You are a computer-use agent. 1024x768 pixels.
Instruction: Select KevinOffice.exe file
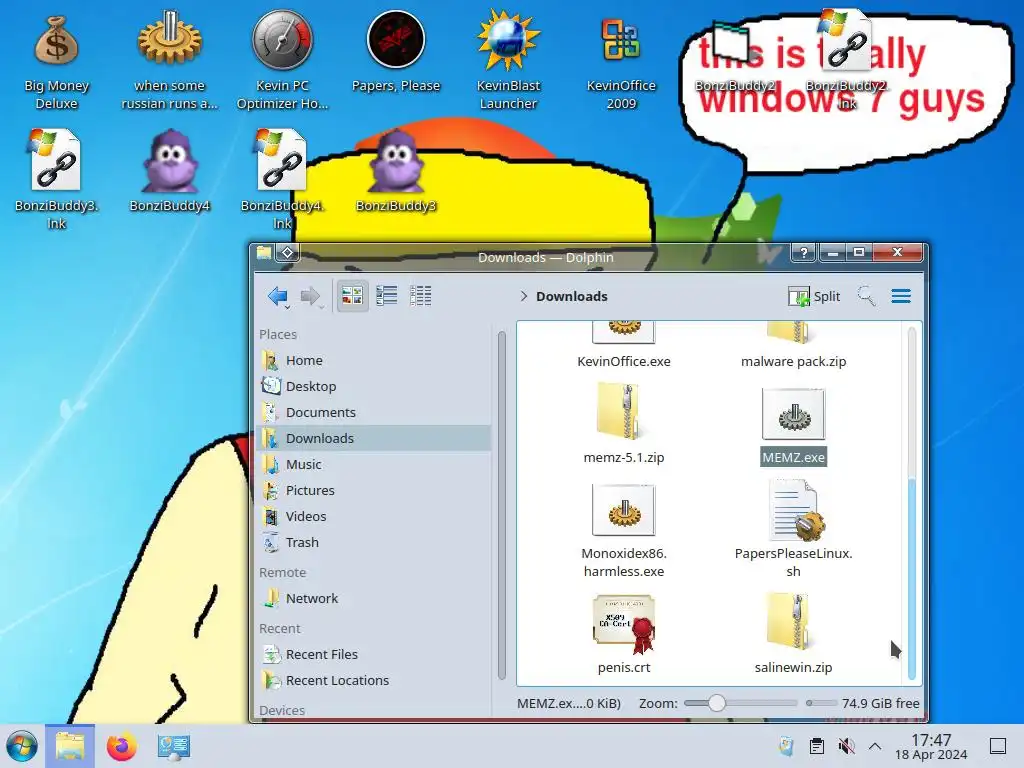pos(624,346)
